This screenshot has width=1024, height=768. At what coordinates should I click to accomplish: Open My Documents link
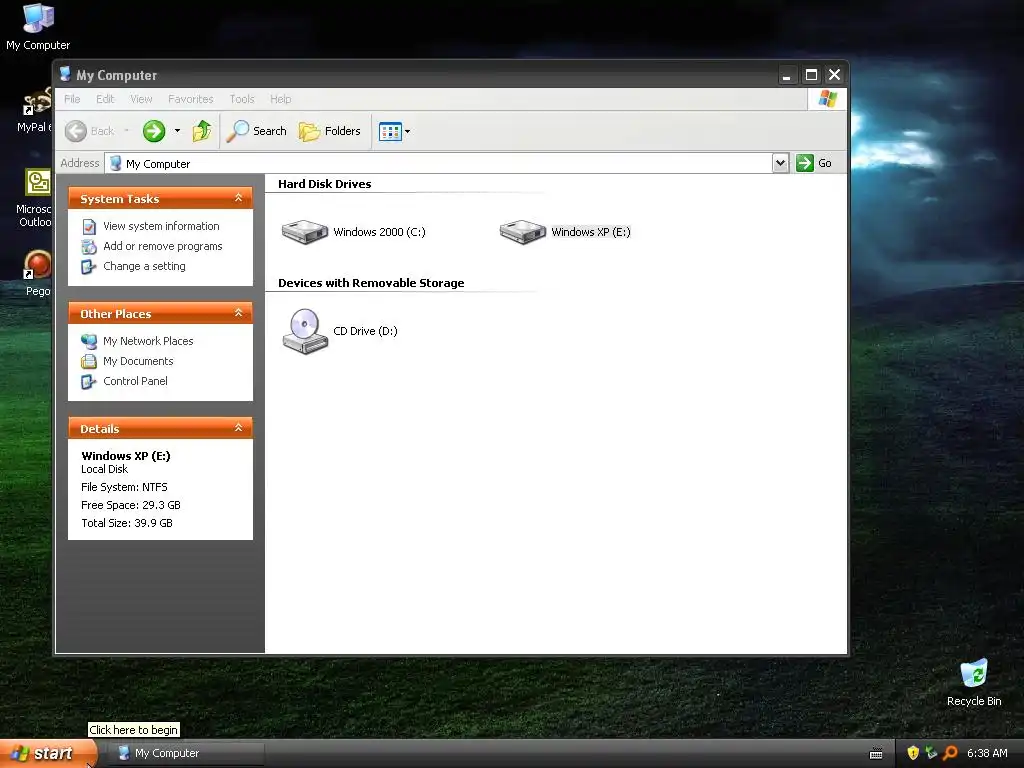[x=138, y=361]
